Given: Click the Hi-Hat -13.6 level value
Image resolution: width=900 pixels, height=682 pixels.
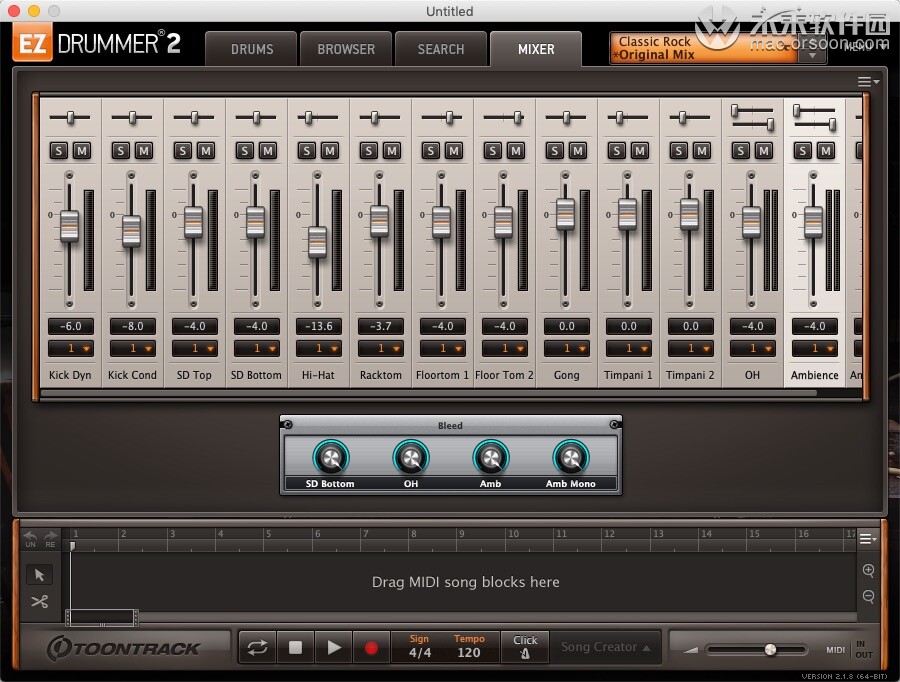Looking at the screenshot, I should pos(318,326).
